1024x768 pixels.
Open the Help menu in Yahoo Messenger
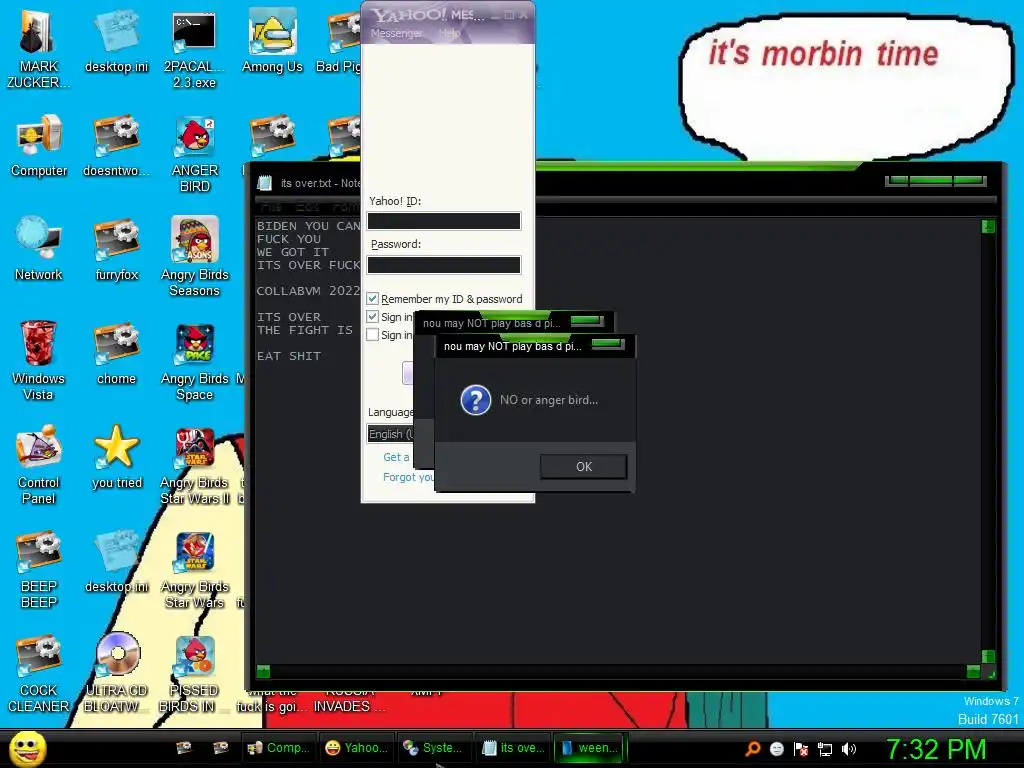click(449, 33)
